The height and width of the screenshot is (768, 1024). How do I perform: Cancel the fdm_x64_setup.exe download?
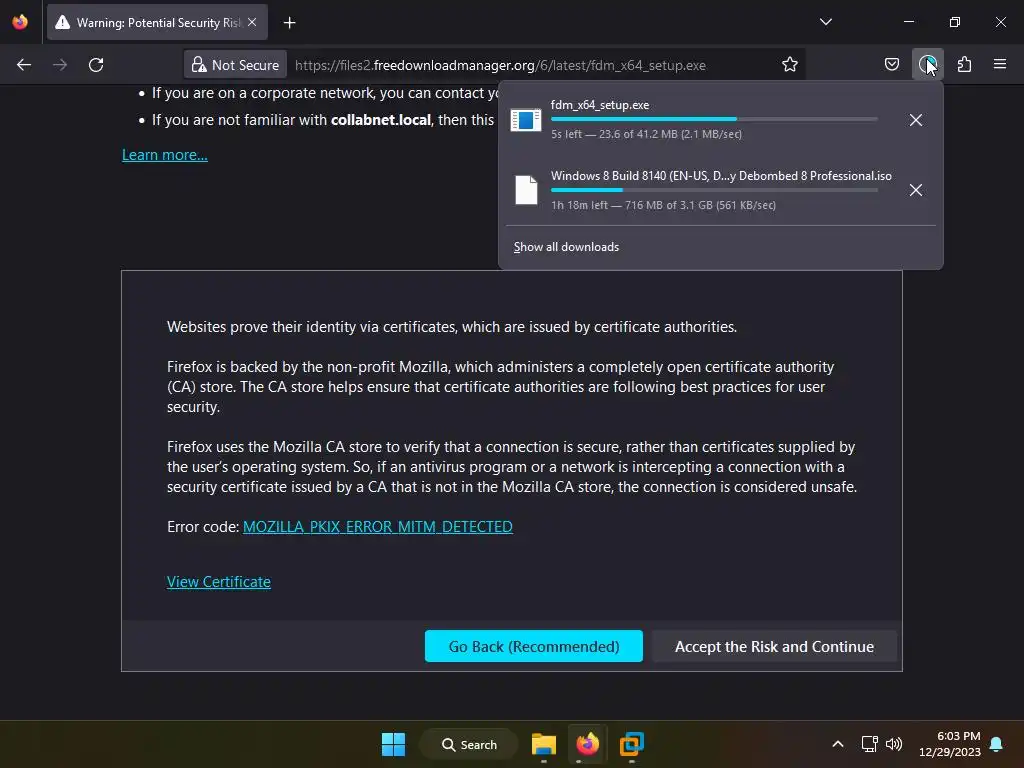(x=916, y=120)
